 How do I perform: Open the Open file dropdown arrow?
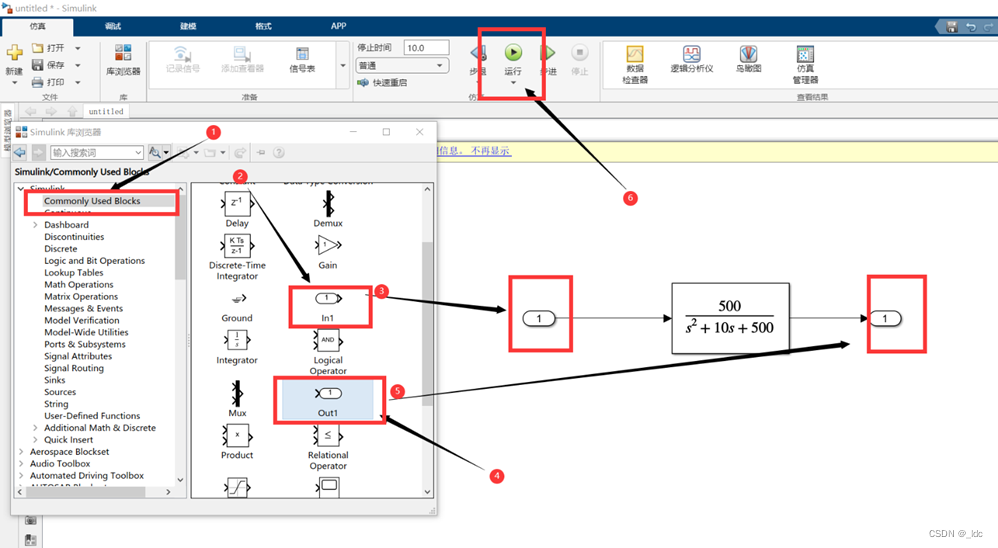[78, 48]
